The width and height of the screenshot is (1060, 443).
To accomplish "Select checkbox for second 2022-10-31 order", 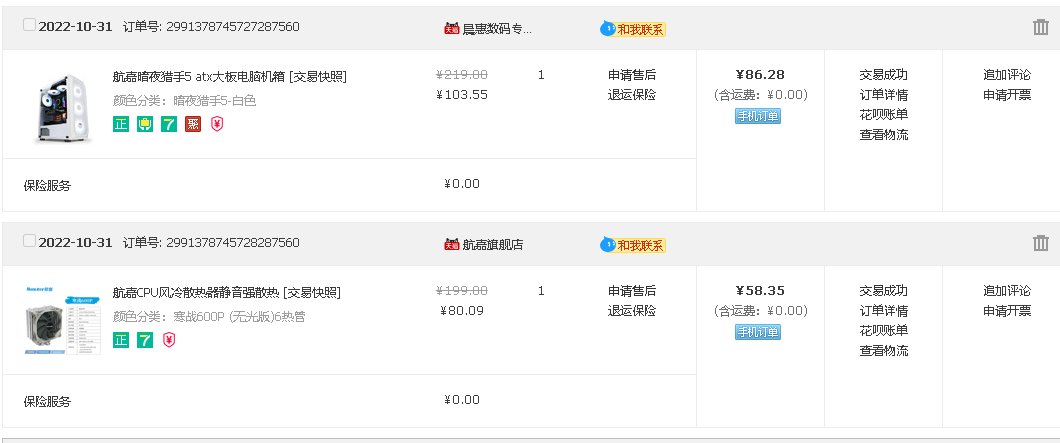I will (29, 241).
